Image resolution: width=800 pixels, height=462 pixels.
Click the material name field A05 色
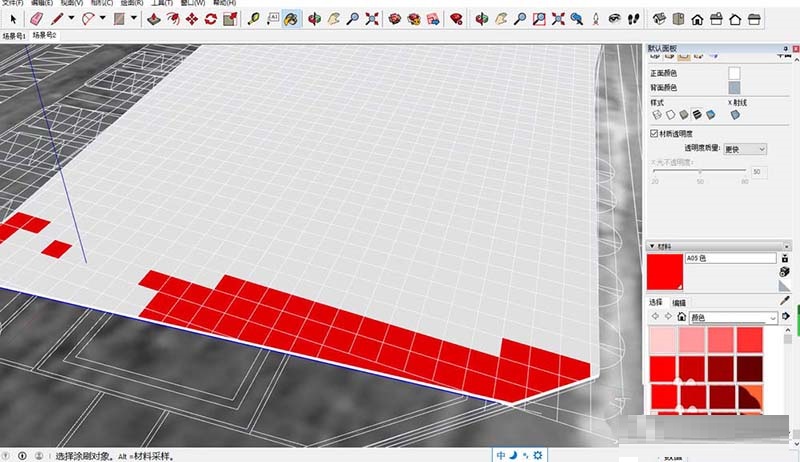tap(730, 258)
